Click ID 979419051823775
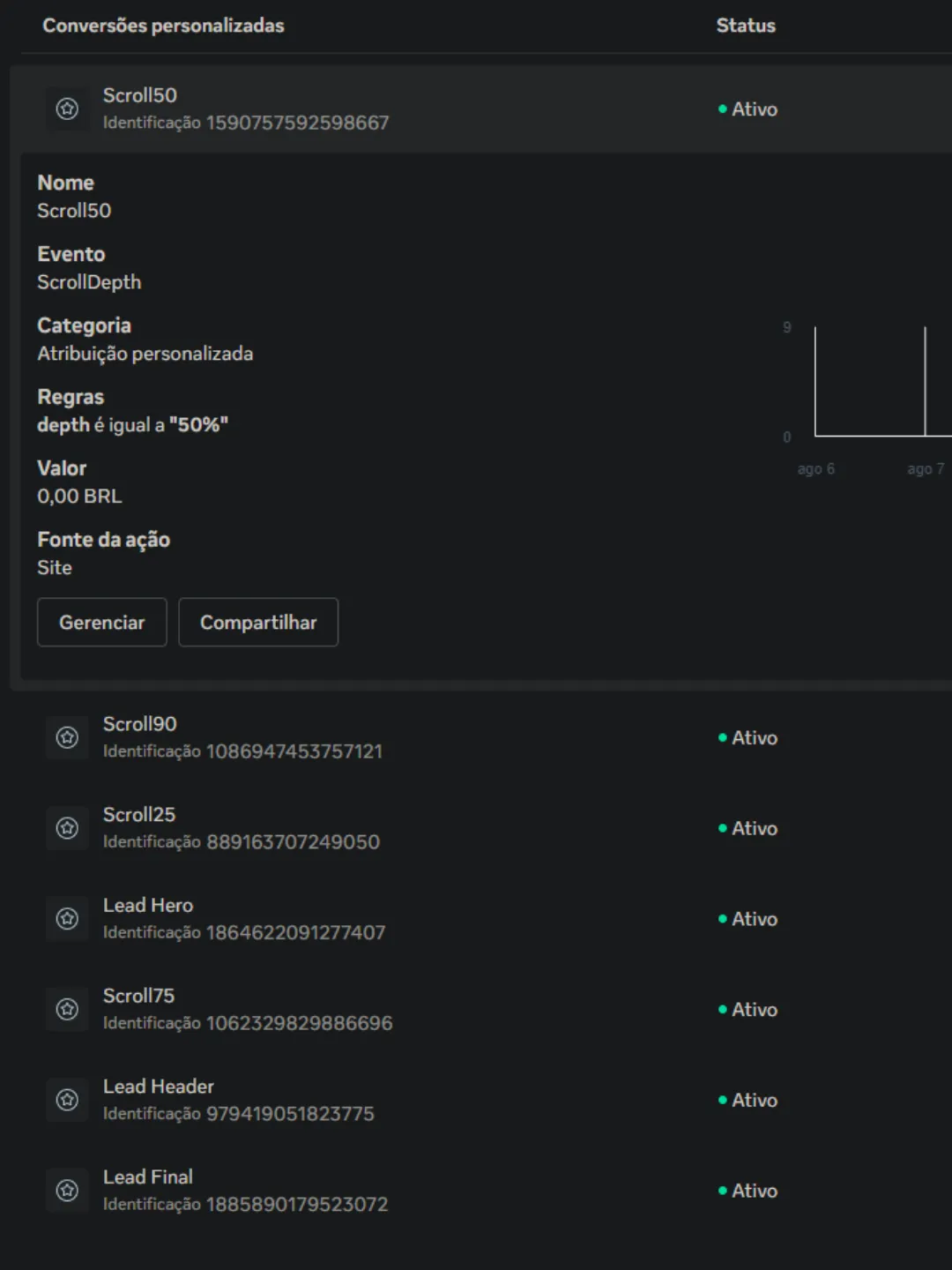This screenshot has width=952, height=1270. (x=290, y=1114)
